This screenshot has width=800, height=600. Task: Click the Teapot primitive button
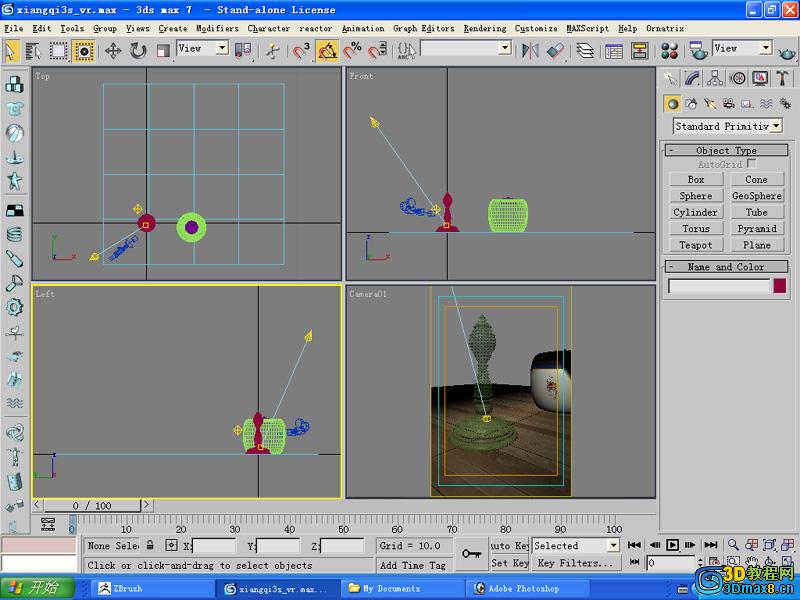(696, 245)
